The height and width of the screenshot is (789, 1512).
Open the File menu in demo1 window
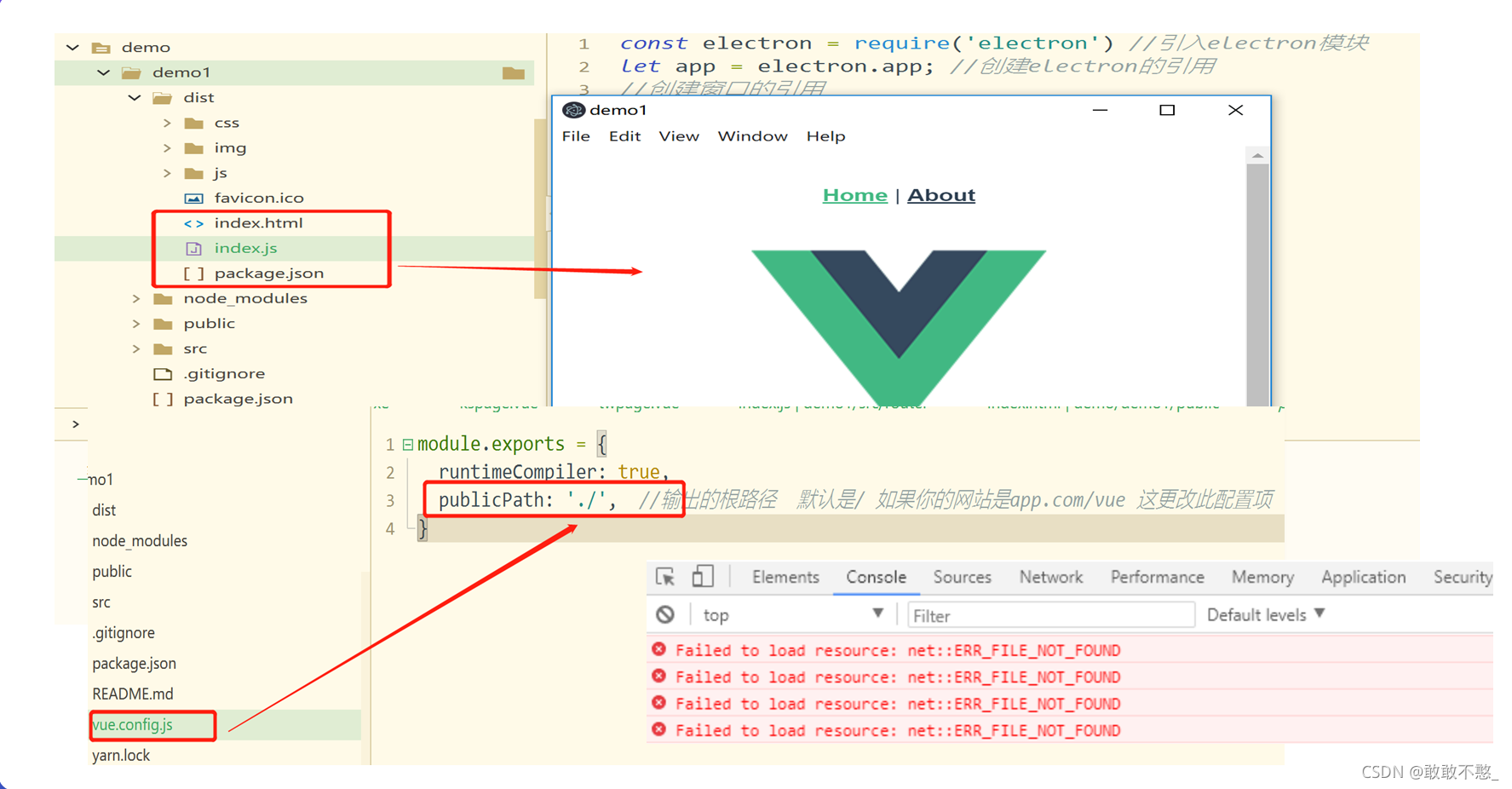[576, 136]
